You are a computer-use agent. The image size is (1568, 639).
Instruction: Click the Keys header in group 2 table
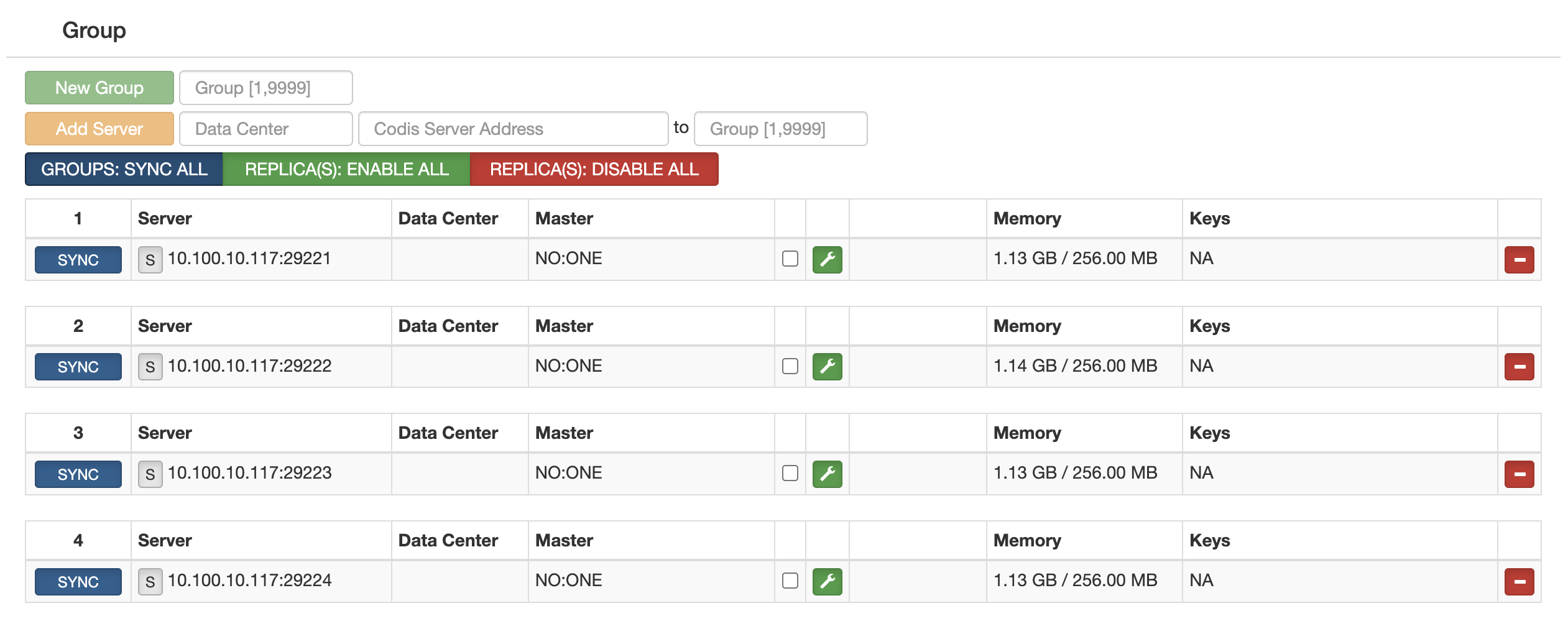point(1209,326)
